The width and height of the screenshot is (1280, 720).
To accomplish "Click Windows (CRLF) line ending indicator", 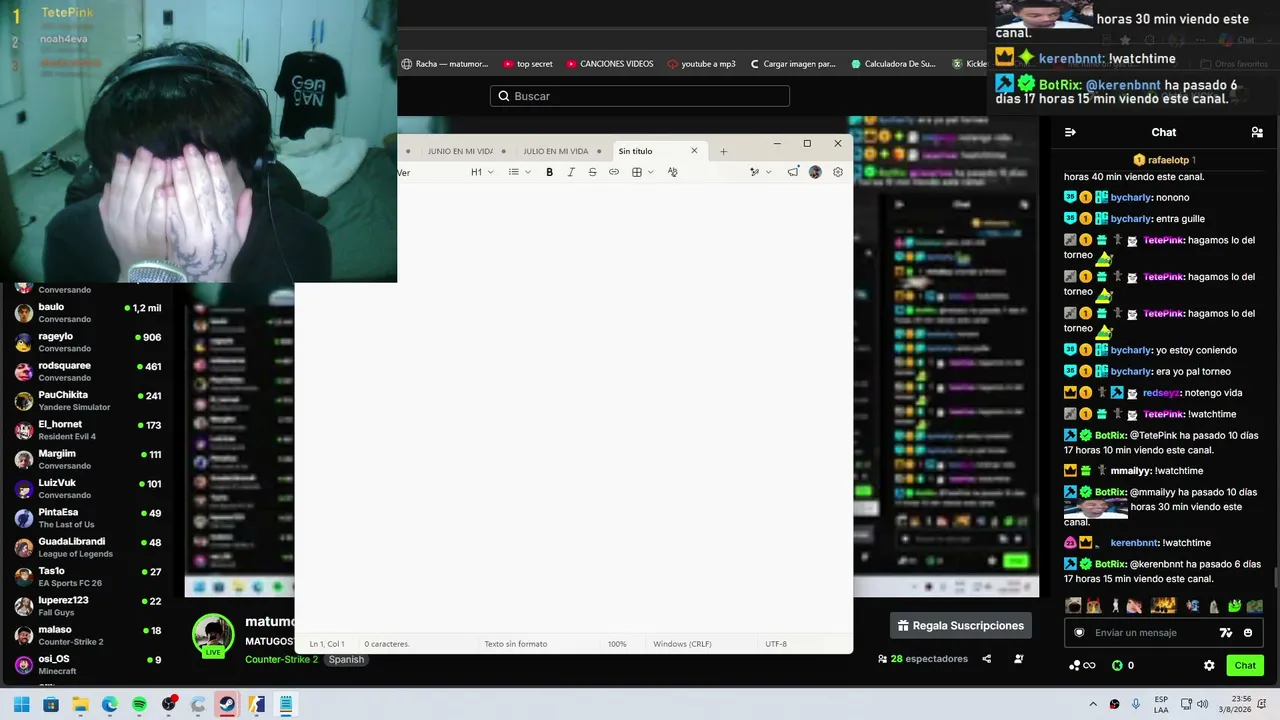I will point(682,644).
